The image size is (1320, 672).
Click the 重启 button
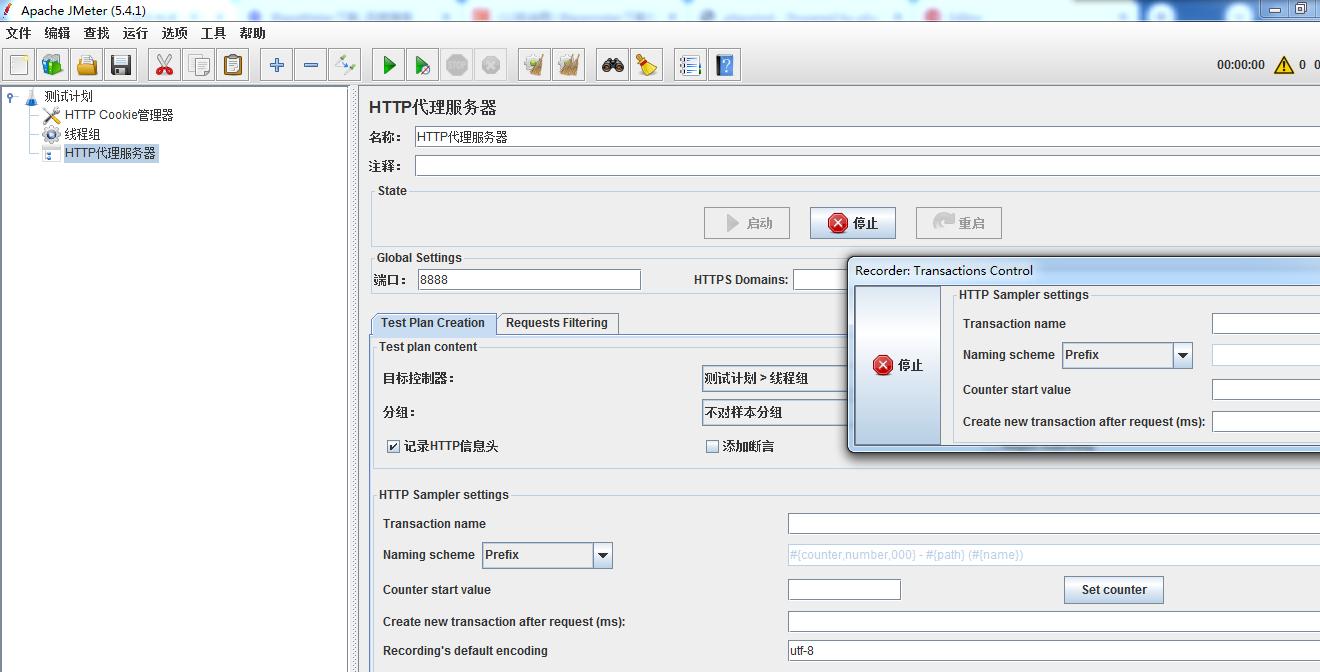point(958,223)
